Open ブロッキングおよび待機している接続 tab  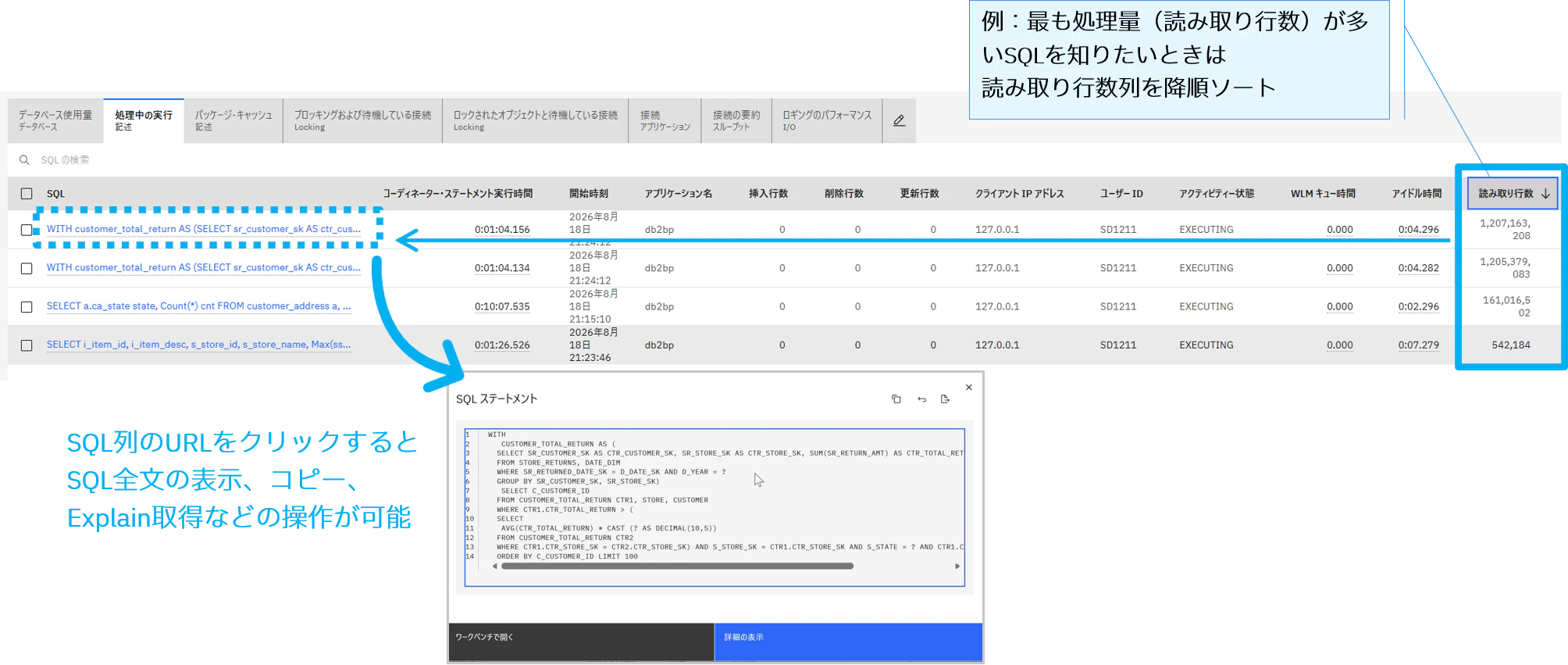tap(362, 120)
